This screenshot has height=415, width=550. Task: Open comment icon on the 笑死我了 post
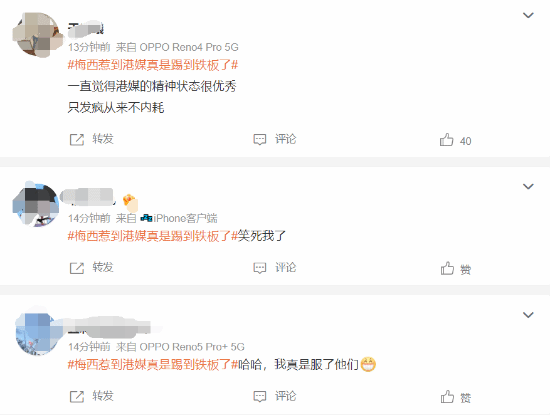click(x=260, y=268)
